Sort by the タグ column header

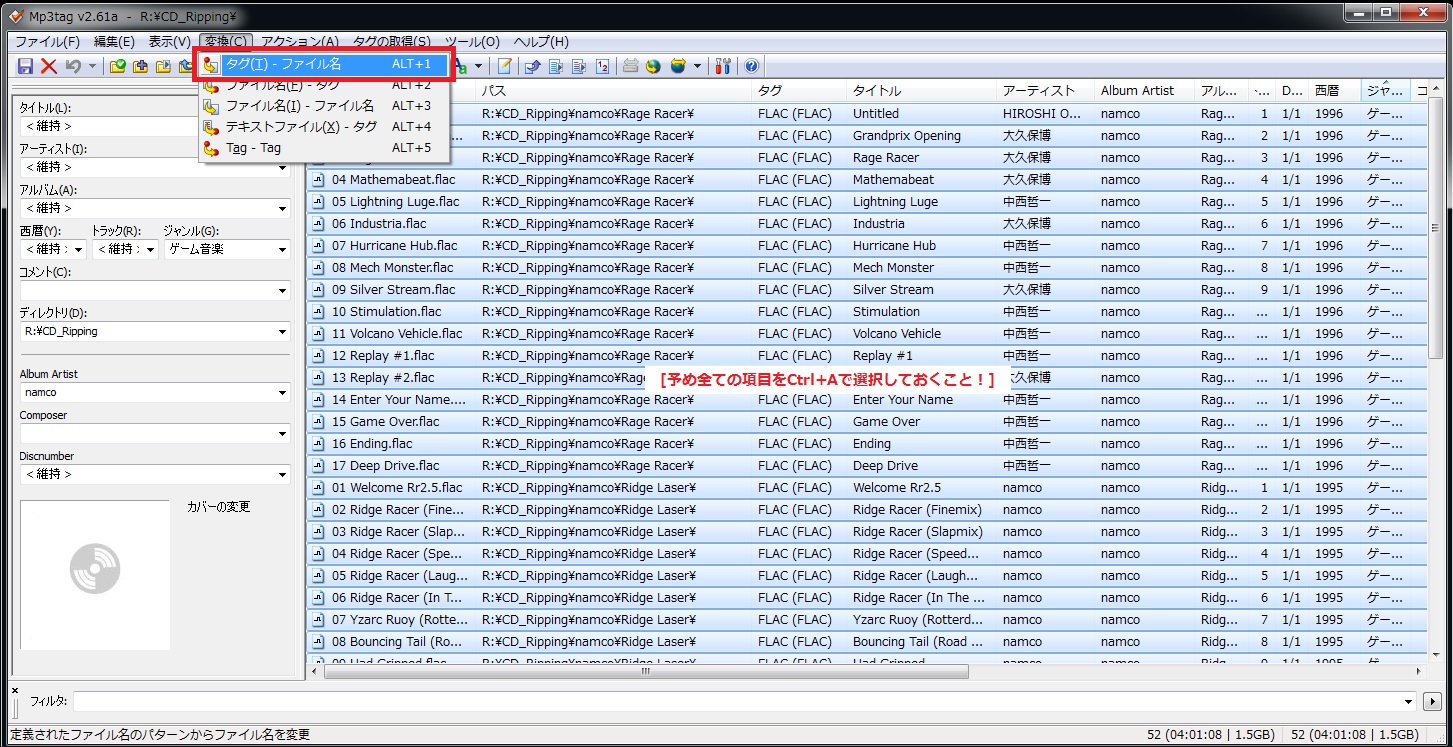(799, 91)
